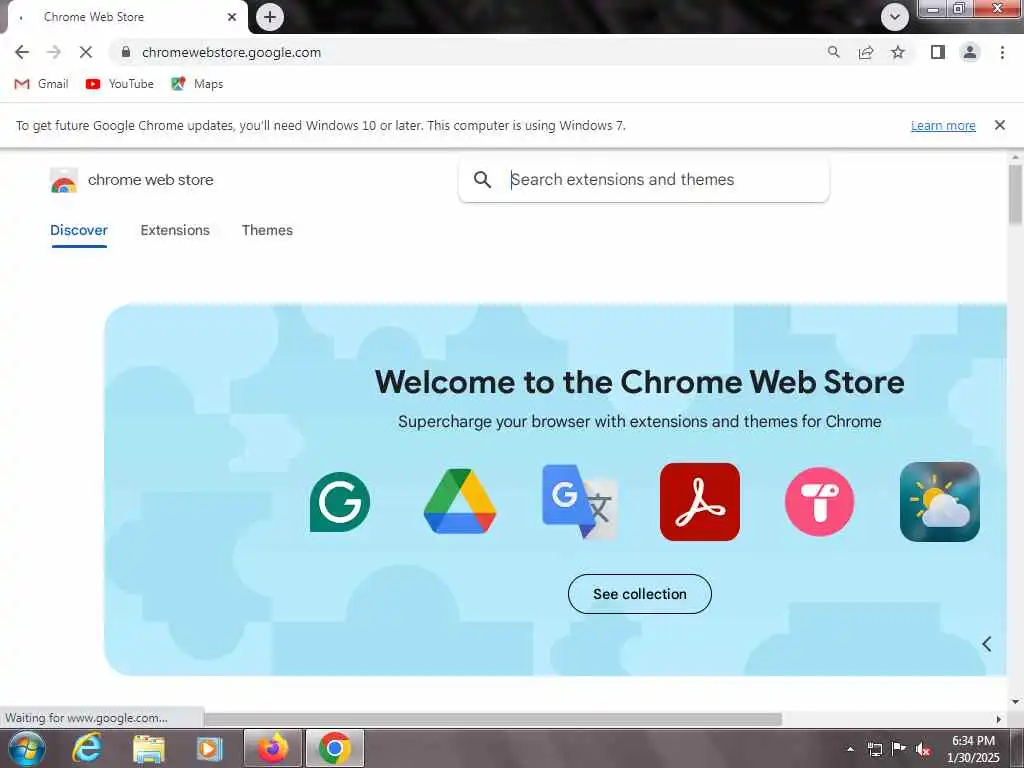Open a new tab

270,17
